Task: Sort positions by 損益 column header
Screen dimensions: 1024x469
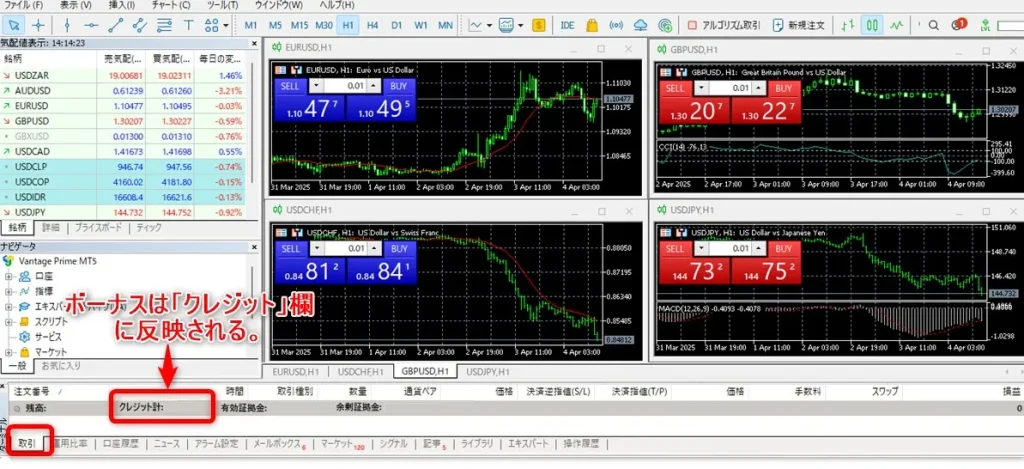Action: point(1012,391)
